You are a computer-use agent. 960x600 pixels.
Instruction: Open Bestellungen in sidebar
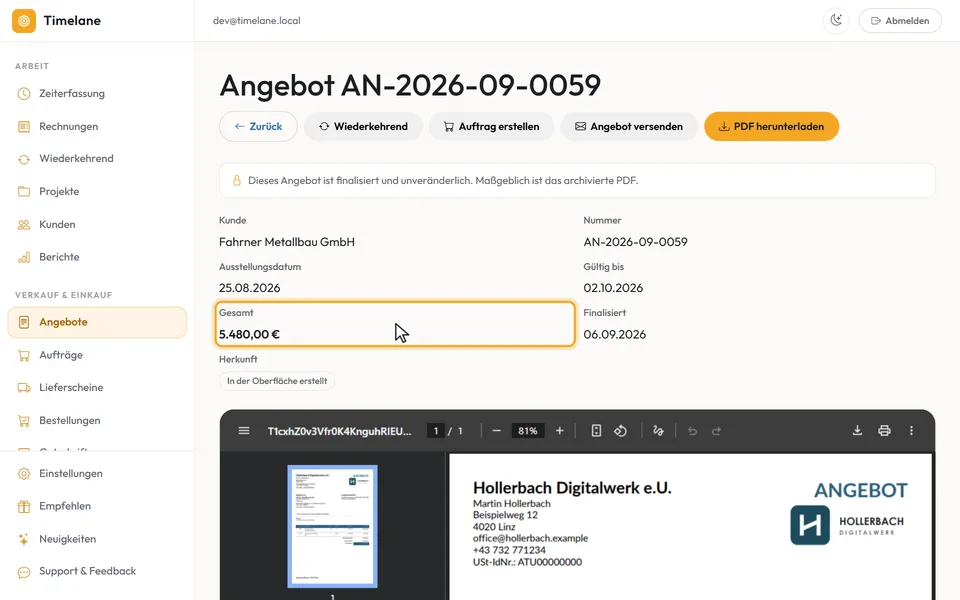coord(97,421)
